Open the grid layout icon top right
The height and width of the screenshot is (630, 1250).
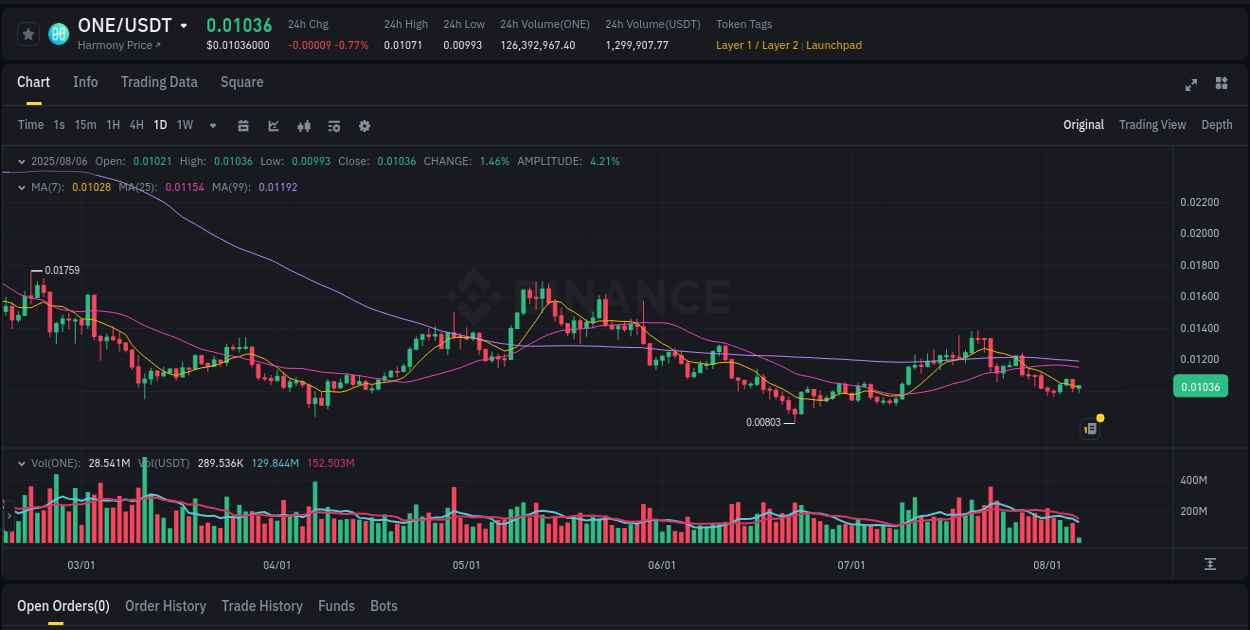point(1221,84)
